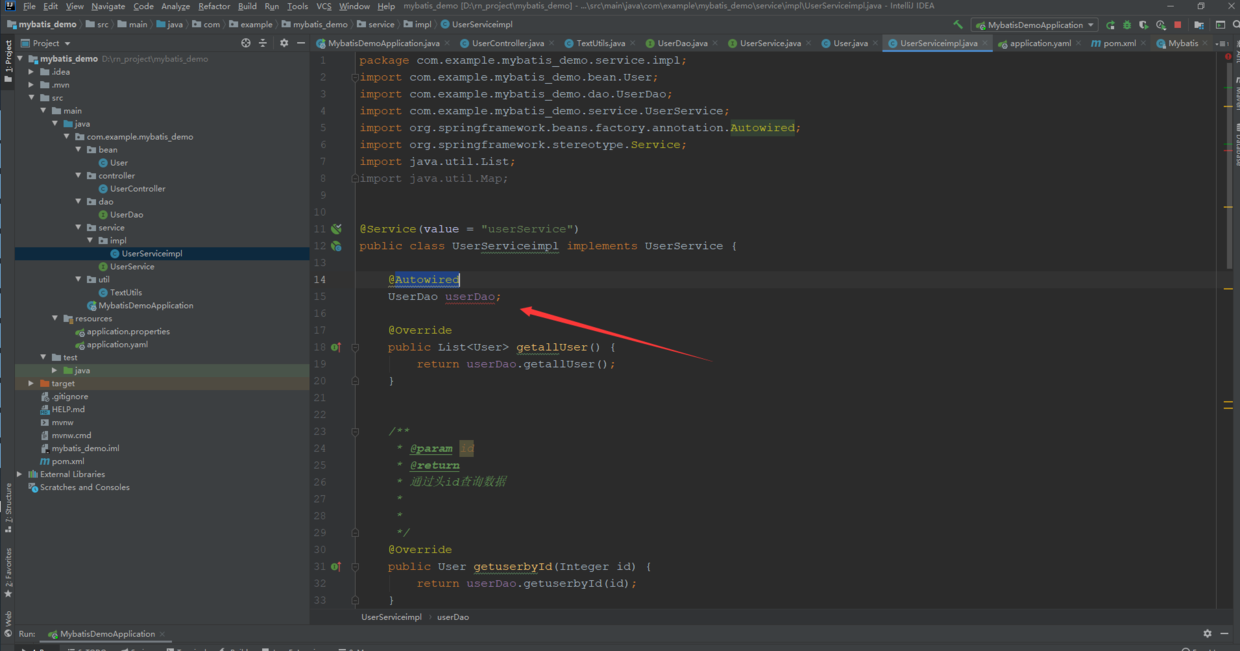Rerun the application with green rerun icon
The height and width of the screenshot is (651, 1240).
[x=1110, y=25]
